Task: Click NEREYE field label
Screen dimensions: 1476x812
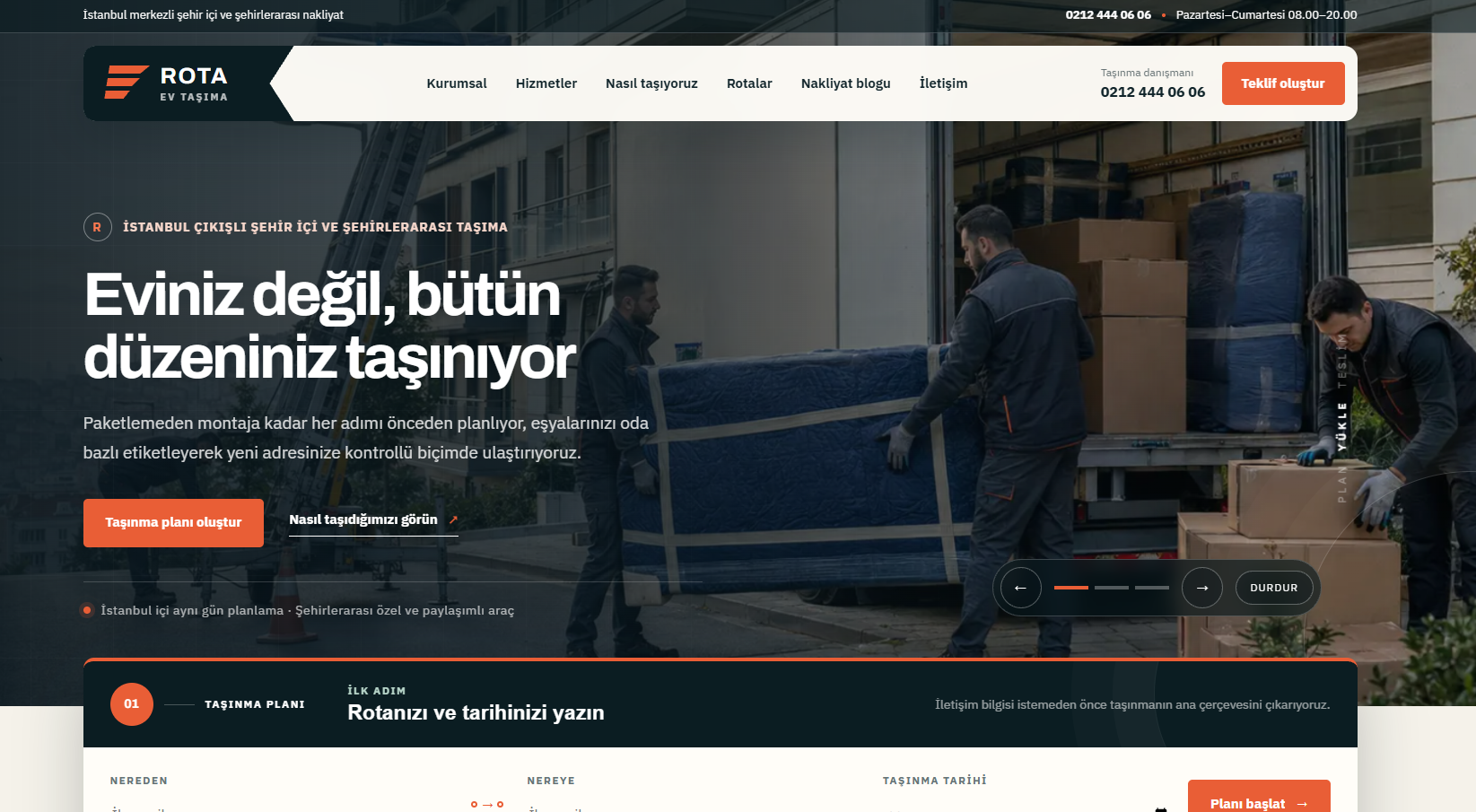Action: tap(551, 781)
